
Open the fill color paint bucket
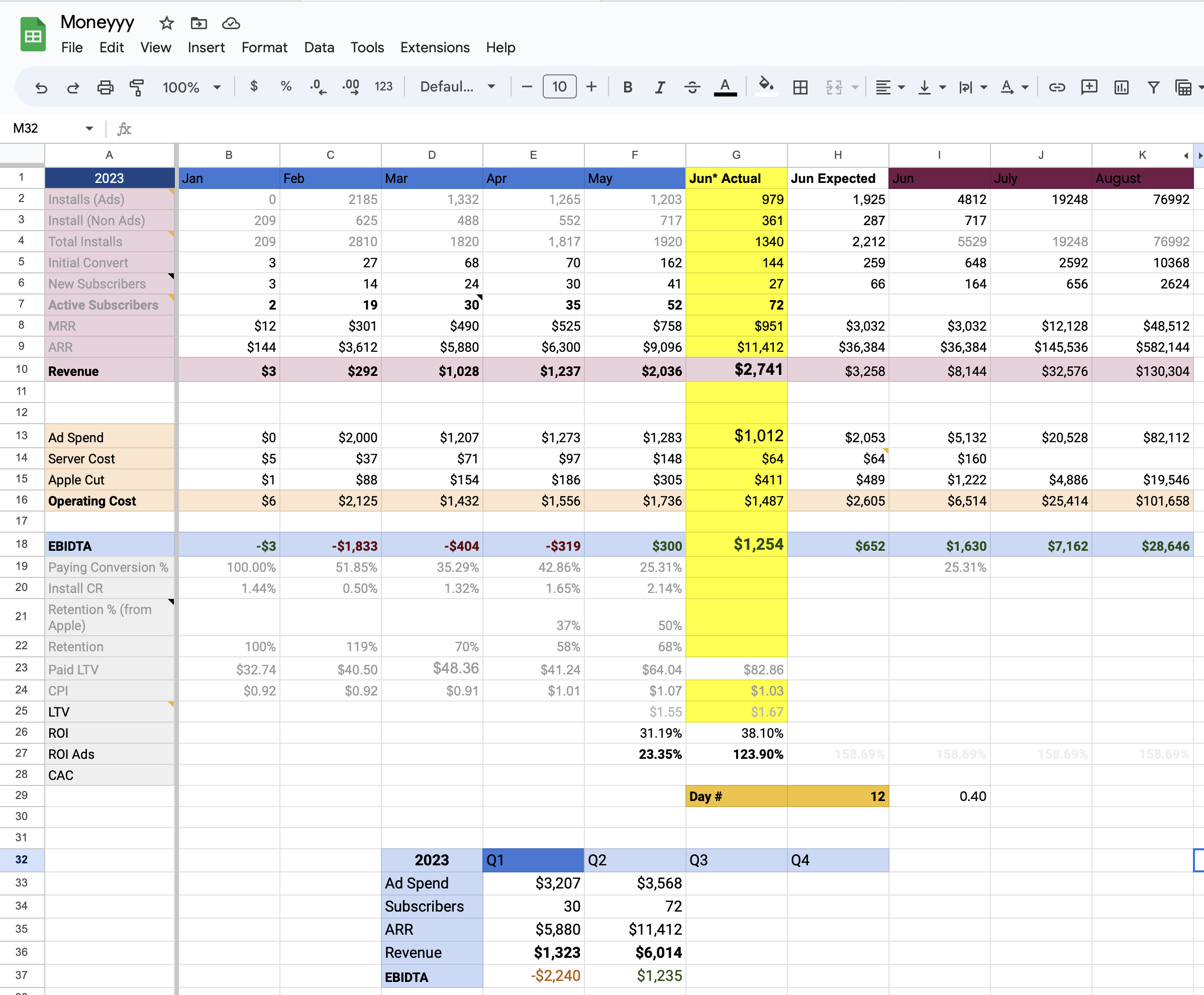pyautogui.click(x=766, y=86)
